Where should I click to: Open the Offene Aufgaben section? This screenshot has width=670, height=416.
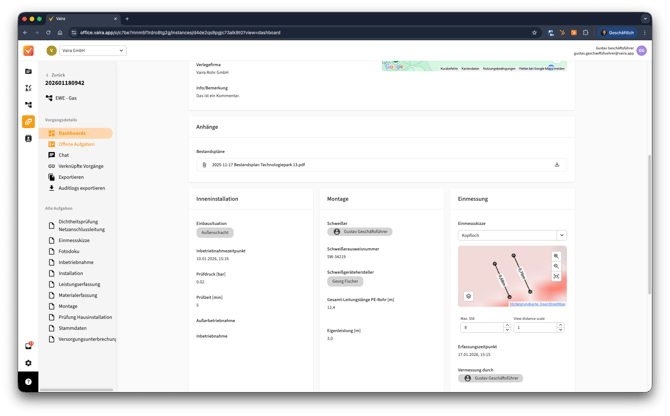coord(76,144)
